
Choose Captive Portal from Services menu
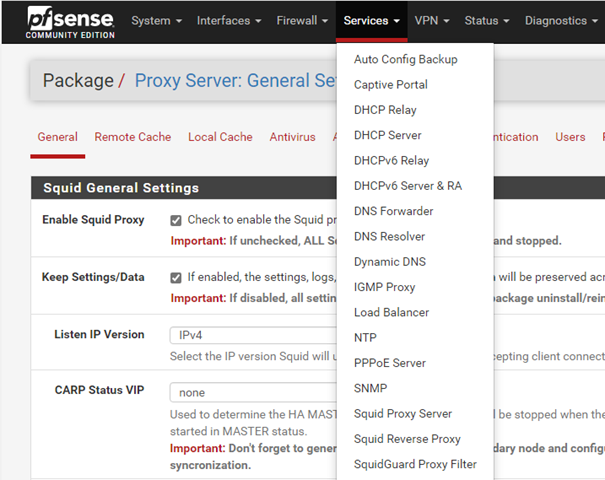tap(390, 85)
